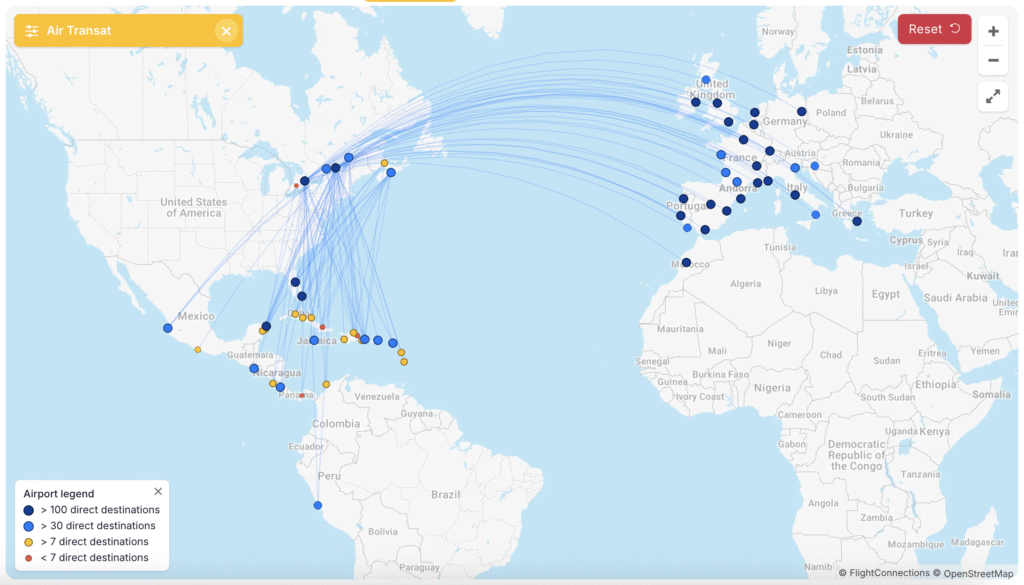
Task: Select the airport marker in Greece
Action: click(x=857, y=221)
